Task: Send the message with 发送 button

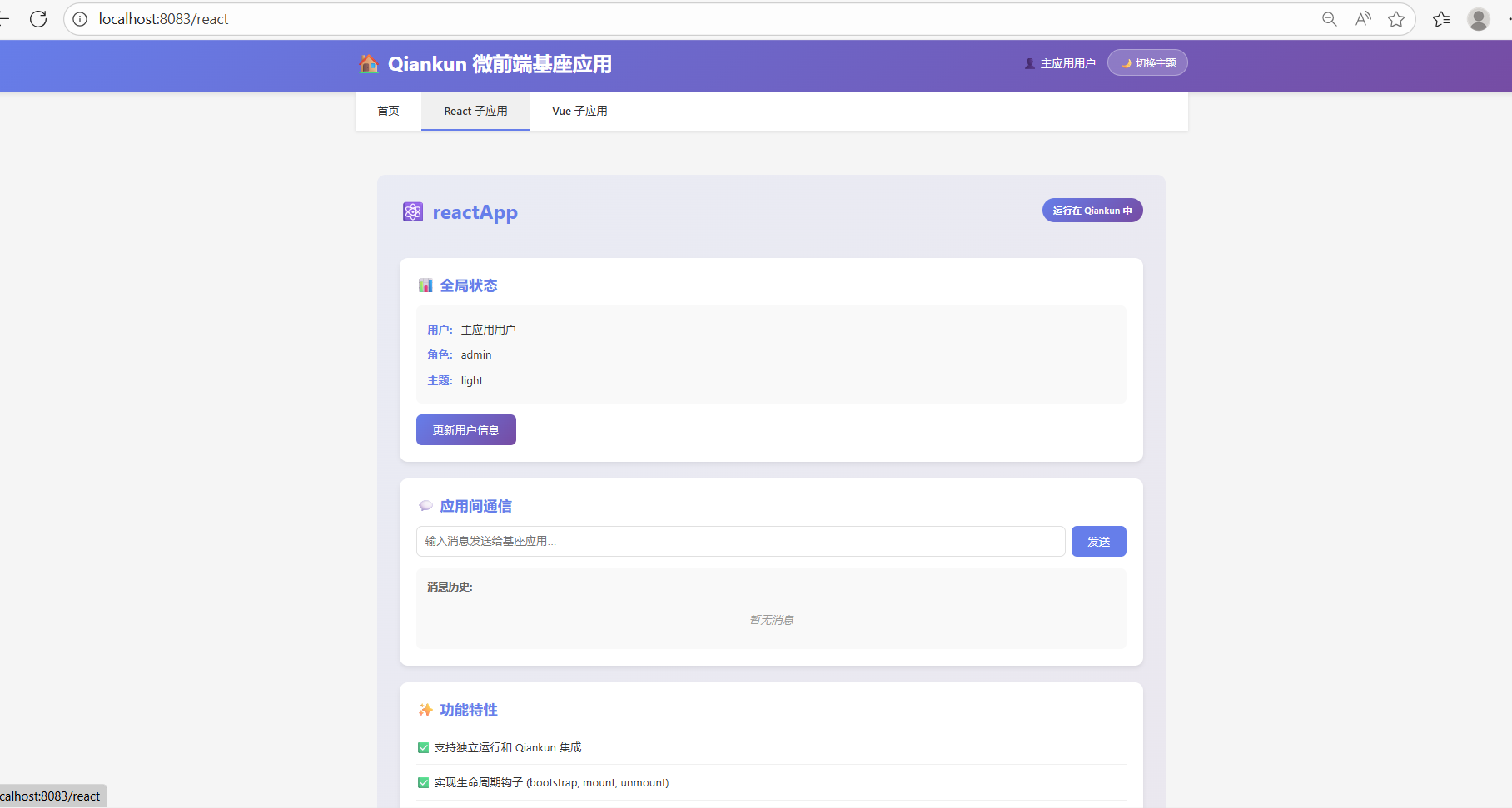Action: (1099, 542)
